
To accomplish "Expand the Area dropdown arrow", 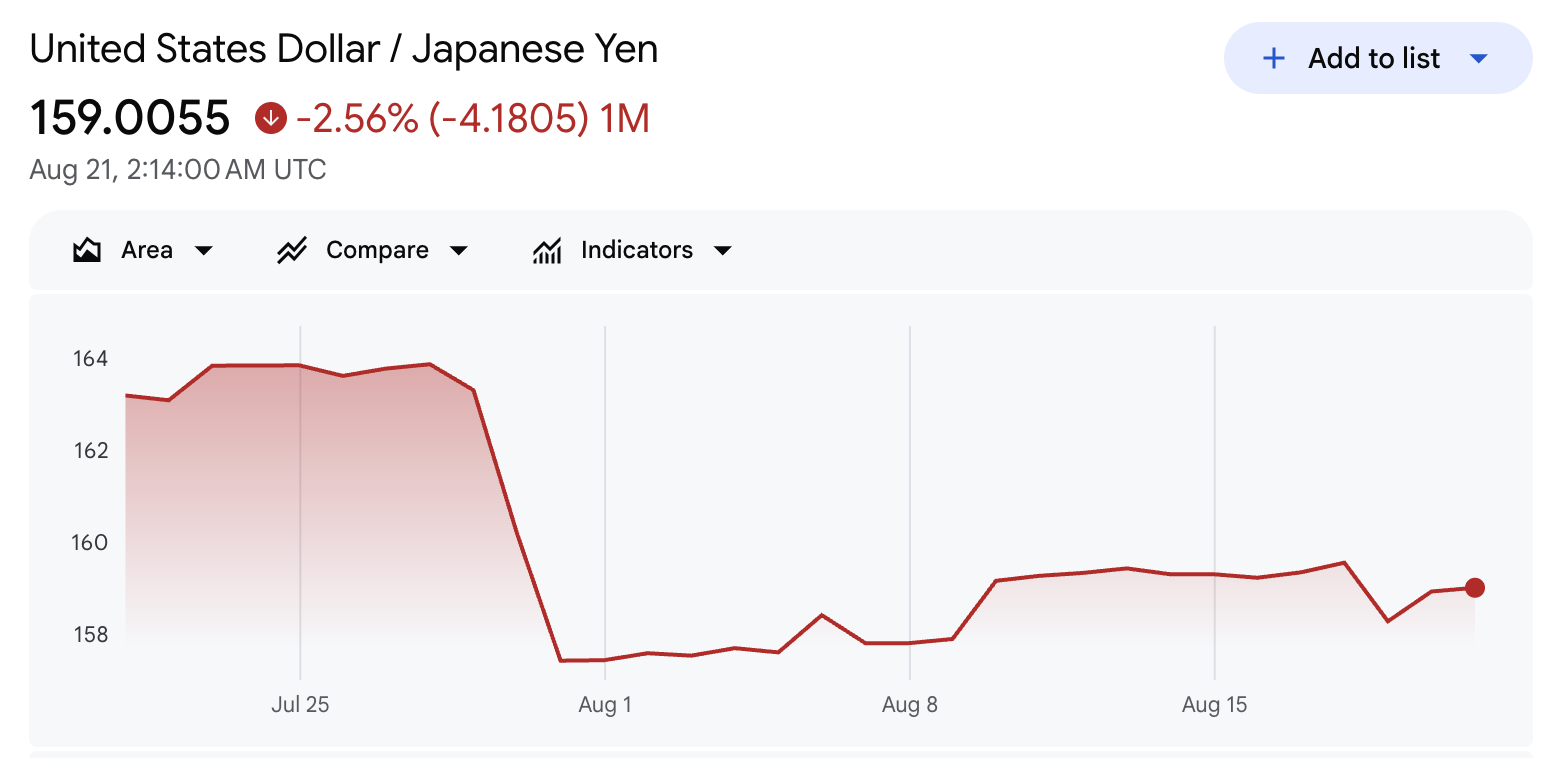I will click(203, 250).
